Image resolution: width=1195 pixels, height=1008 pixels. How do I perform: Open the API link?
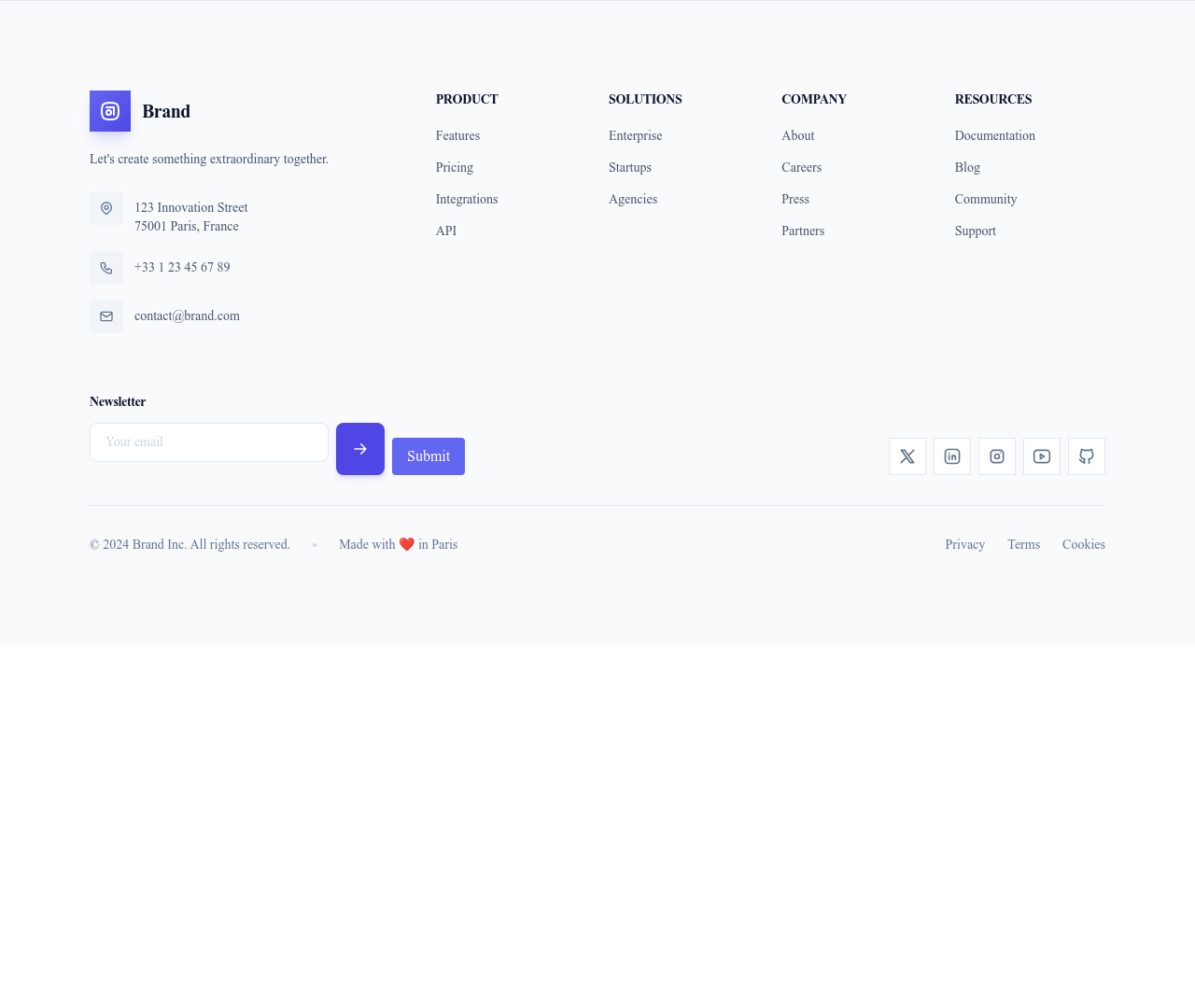pyautogui.click(x=446, y=231)
